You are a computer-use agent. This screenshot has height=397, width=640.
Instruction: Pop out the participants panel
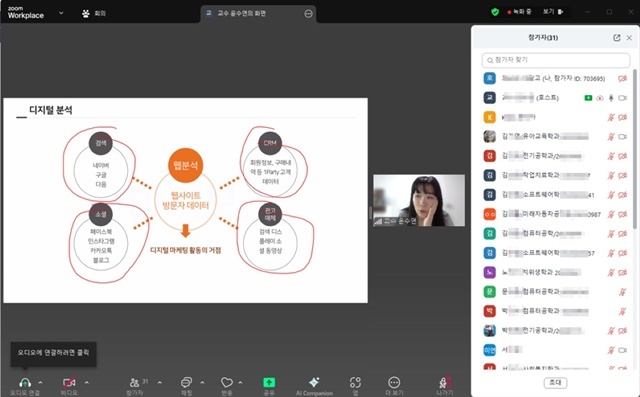[x=616, y=38]
